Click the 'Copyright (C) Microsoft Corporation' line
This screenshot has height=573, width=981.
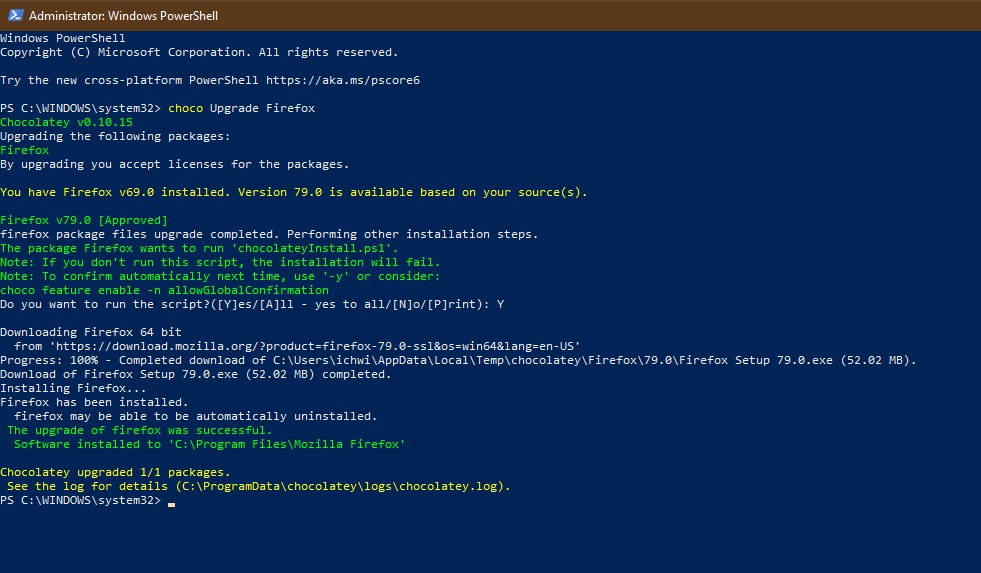click(199, 52)
